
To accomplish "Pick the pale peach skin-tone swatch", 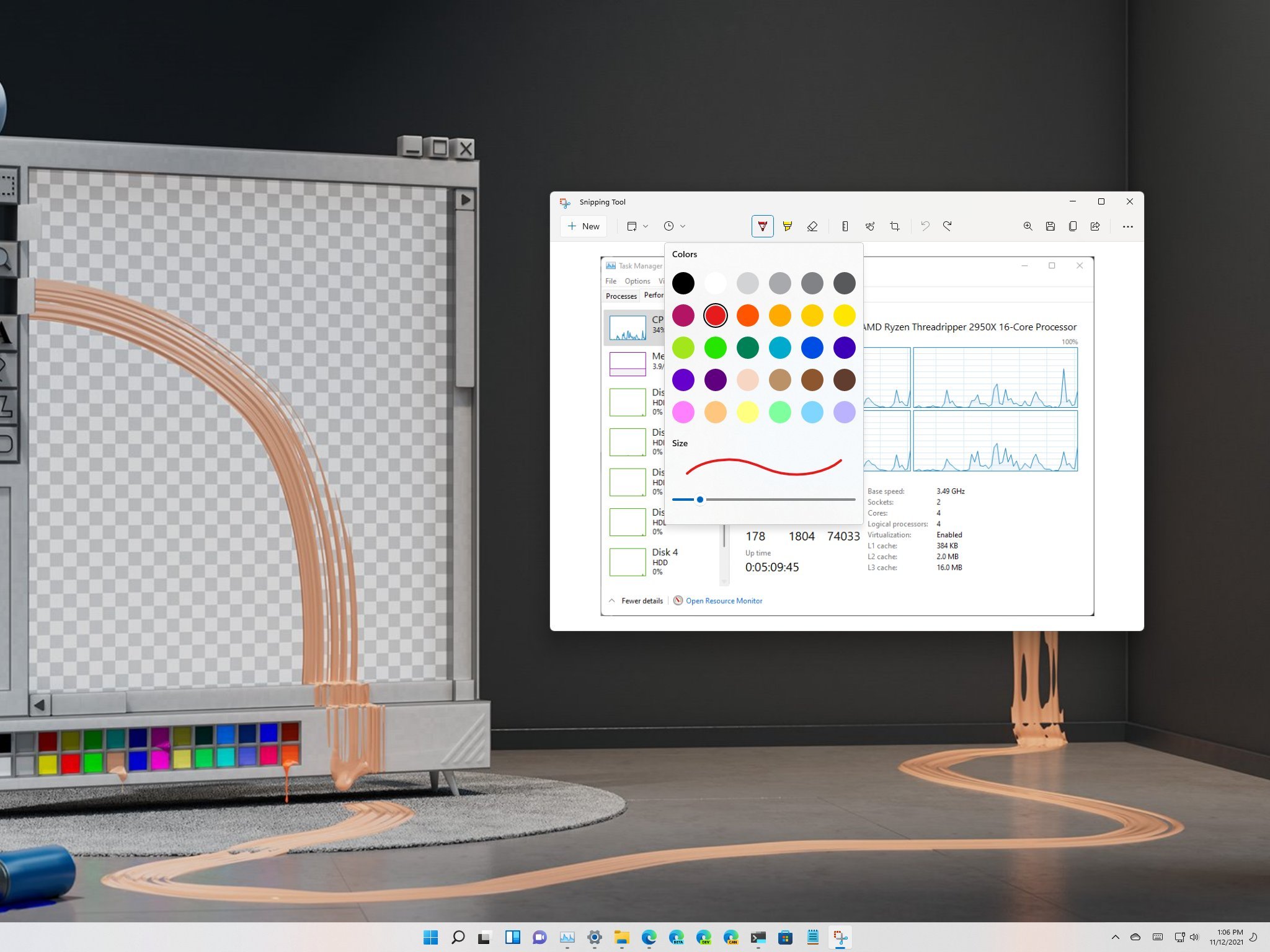I will pos(747,380).
